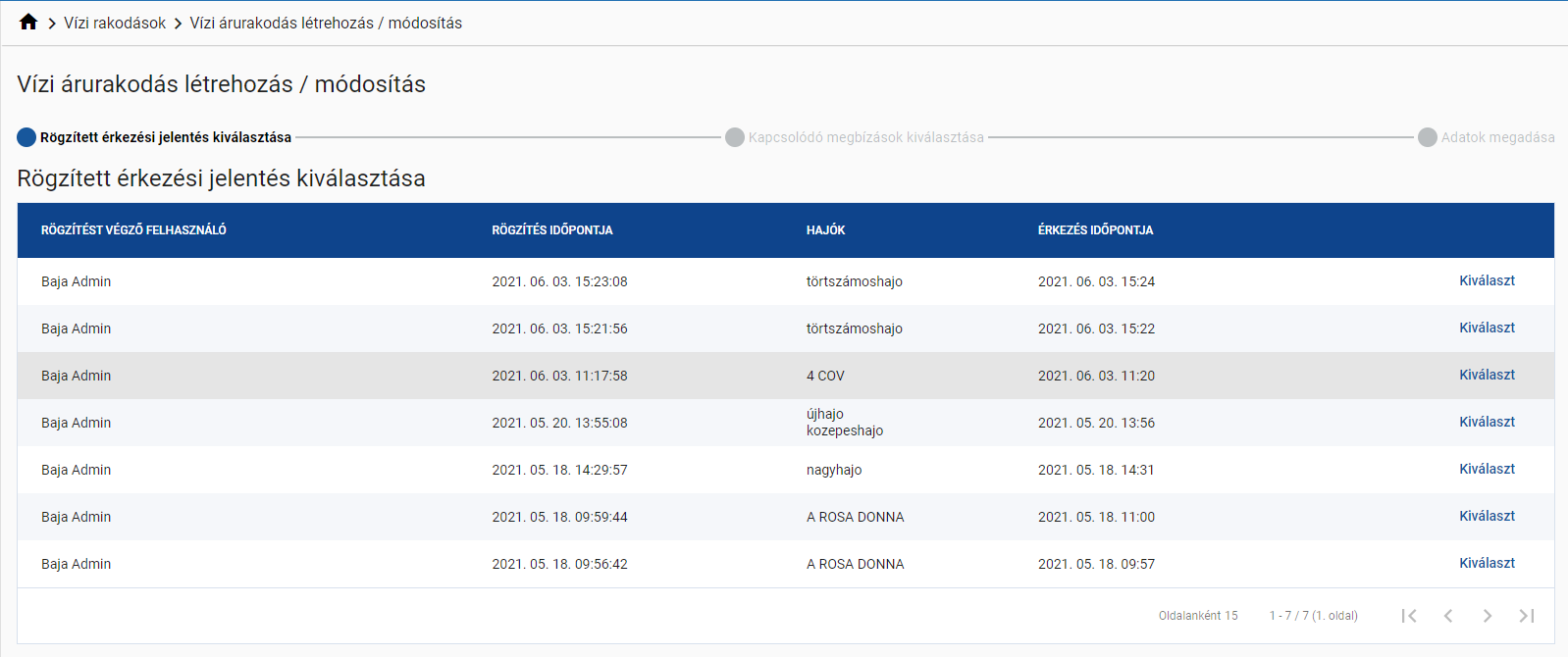Click 'Kapcsolódó megbízások kiválasztása' step

[x=864, y=137]
